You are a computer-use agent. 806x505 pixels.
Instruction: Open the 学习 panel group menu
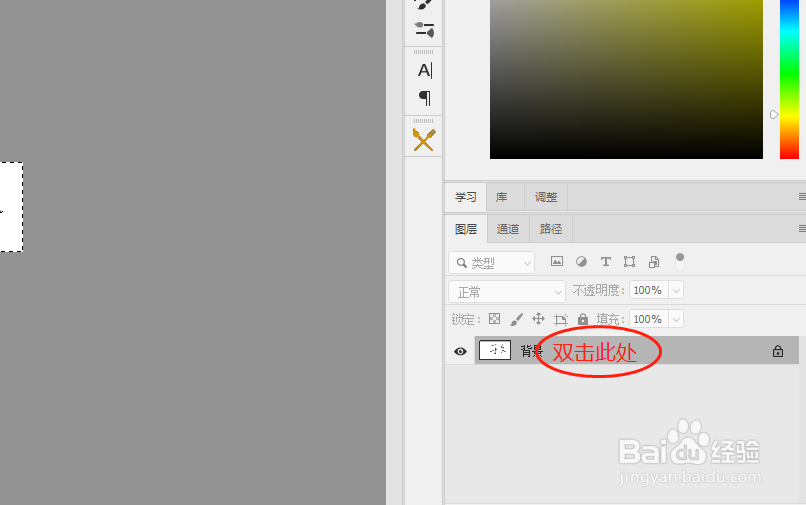click(x=802, y=196)
